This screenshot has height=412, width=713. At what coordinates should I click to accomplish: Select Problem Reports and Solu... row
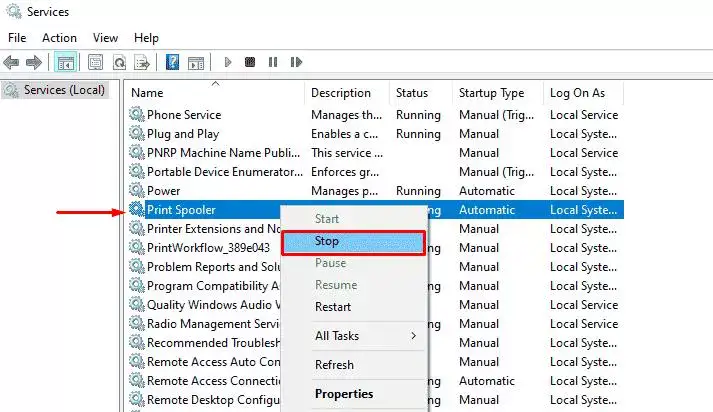coord(376,267)
